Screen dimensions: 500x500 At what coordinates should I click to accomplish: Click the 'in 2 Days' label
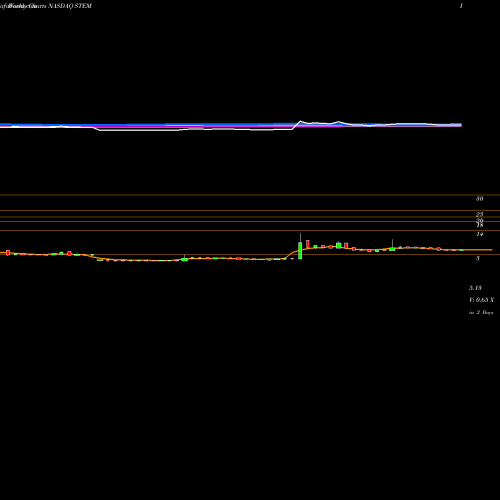coord(481,313)
